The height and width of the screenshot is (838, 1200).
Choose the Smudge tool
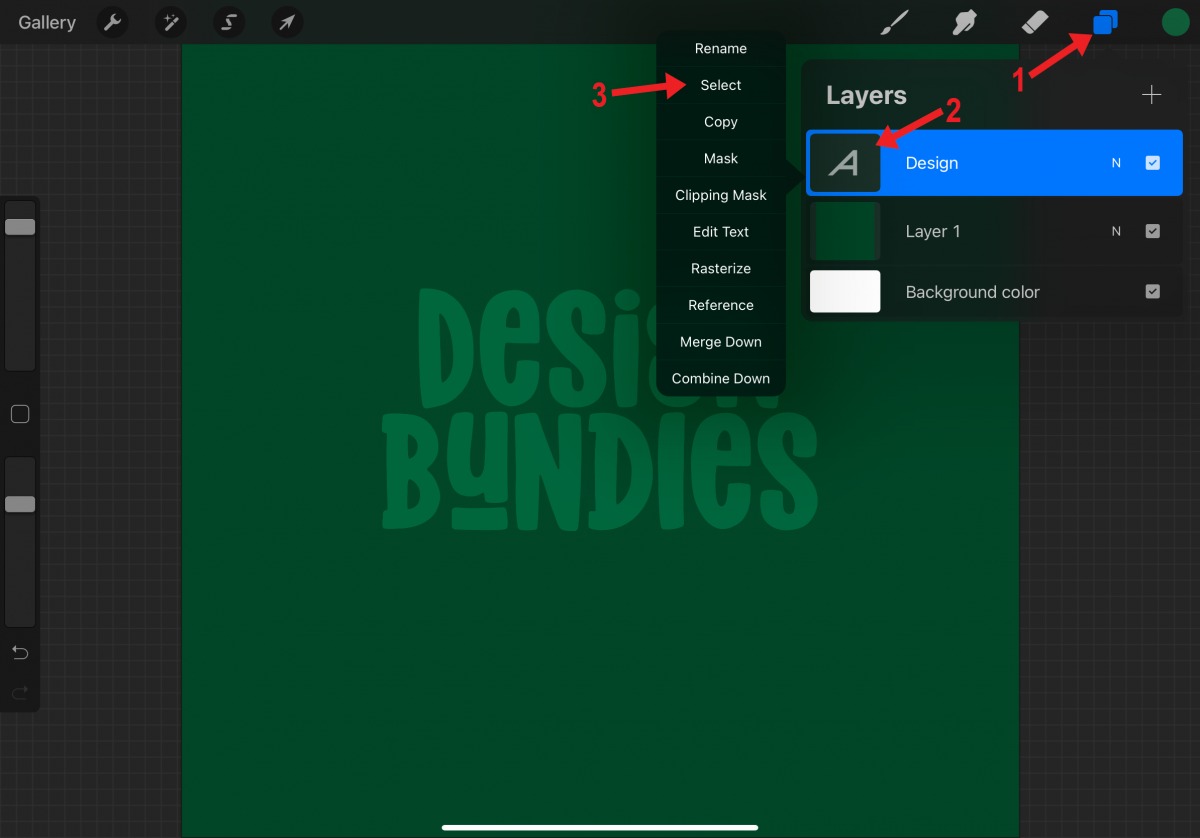pyautogui.click(x=964, y=22)
